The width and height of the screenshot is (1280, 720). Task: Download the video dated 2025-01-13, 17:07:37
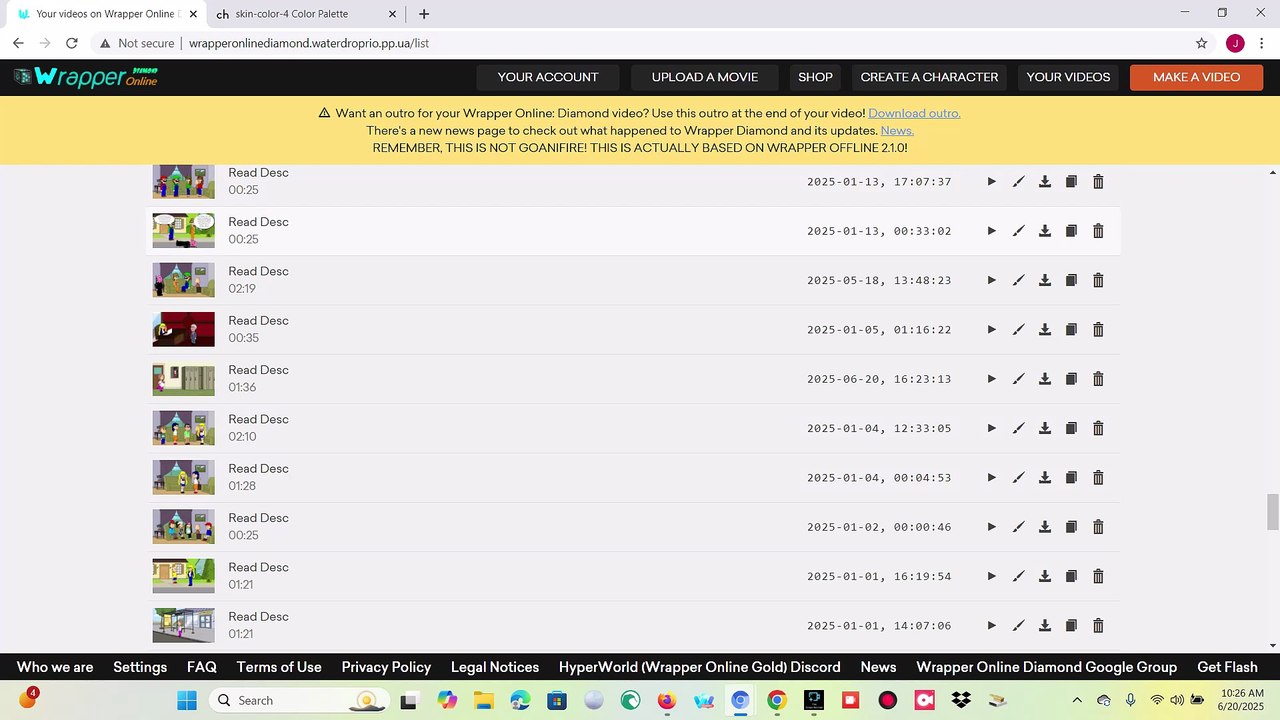point(1045,182)
